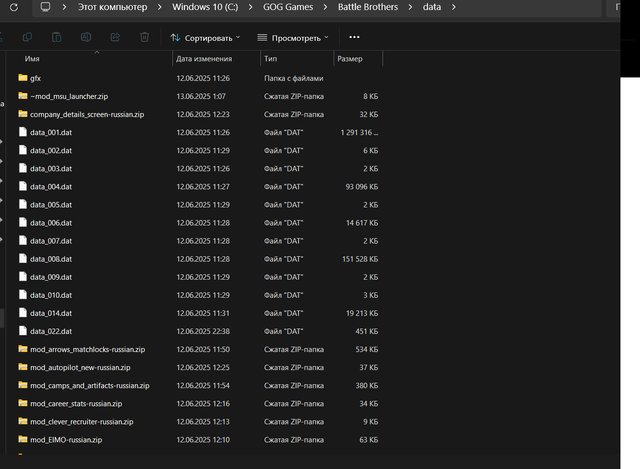This screenshot has height=469, width=640.
Task: Select the gfx folder icon
Action: [23, 78]
